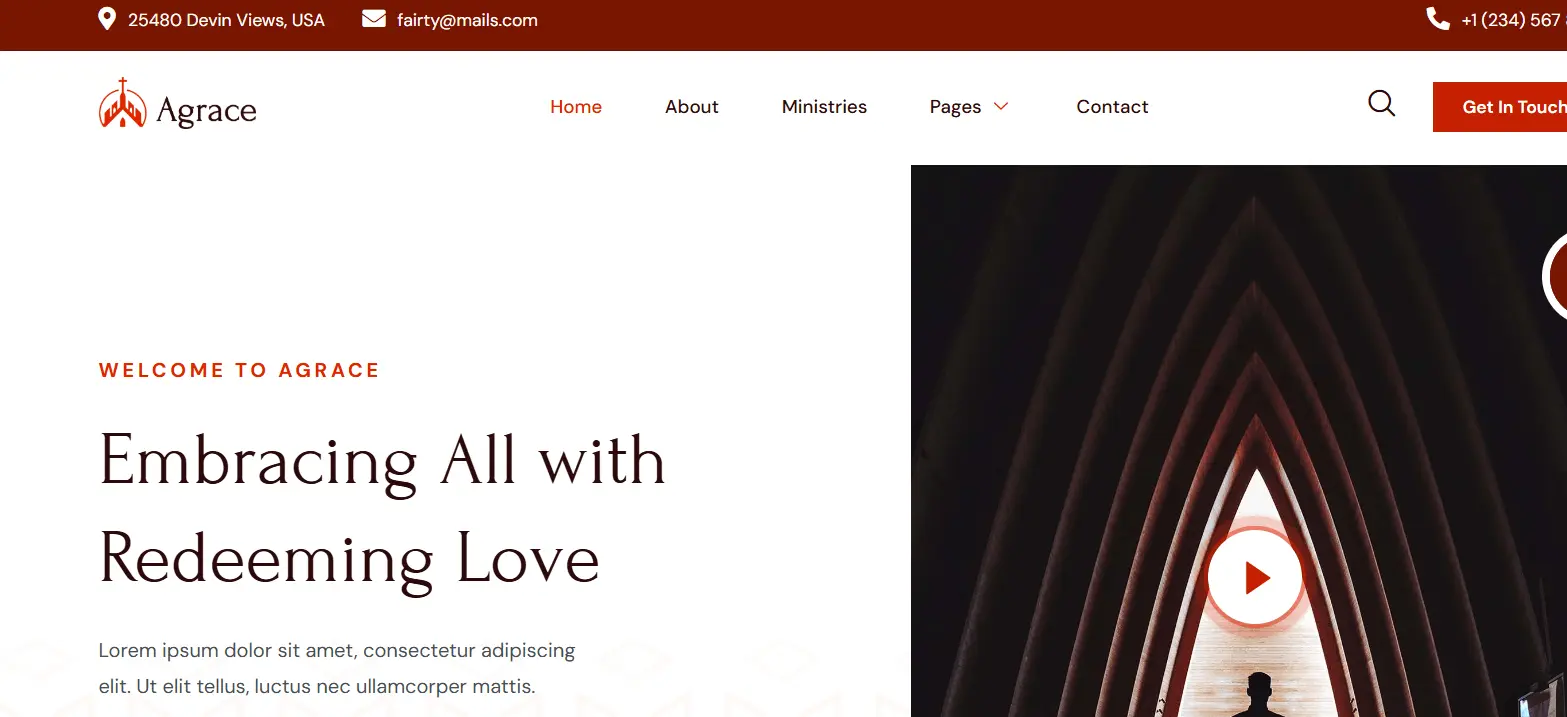This screenshot has height=717, width=1567.
Task: Click the envelope email icon
Action: point(374,19)
